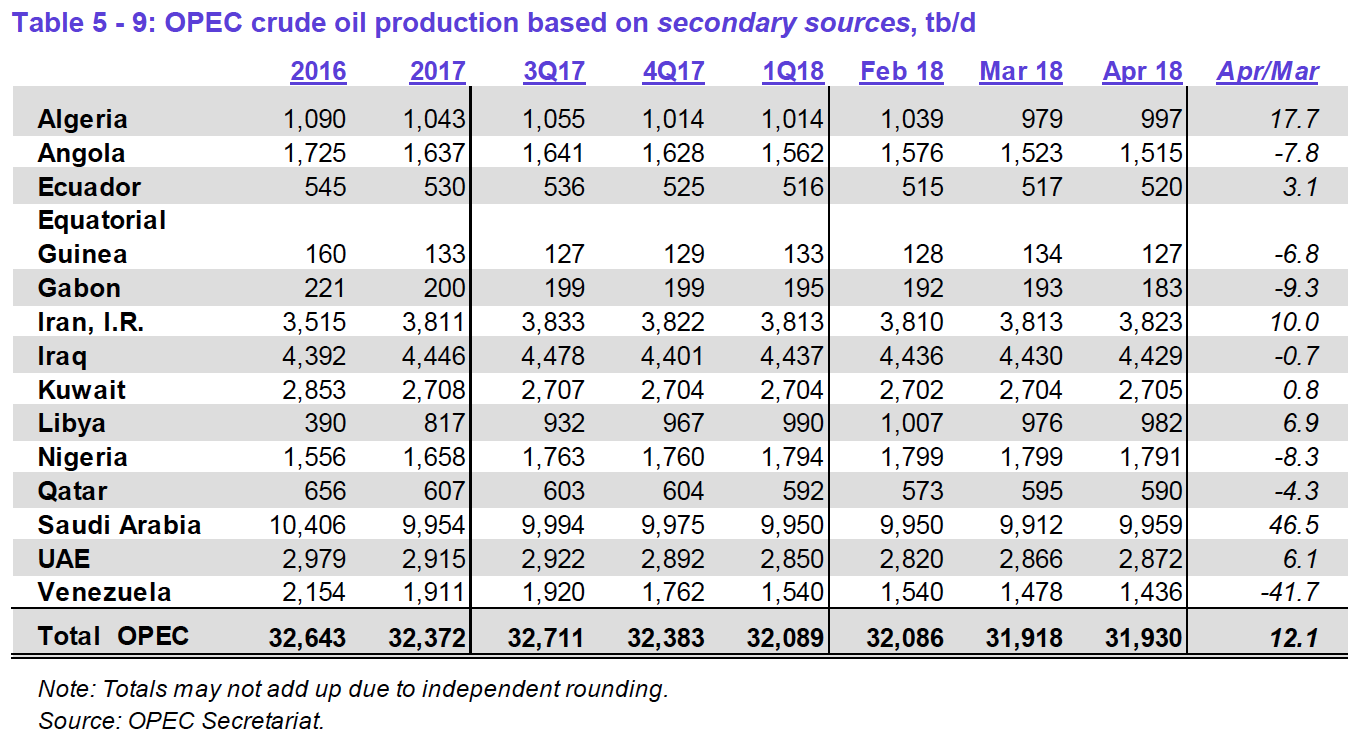Click the 2016 column header
The width and height of the screenshot is (1364, 745).
(x=318, y=71)
